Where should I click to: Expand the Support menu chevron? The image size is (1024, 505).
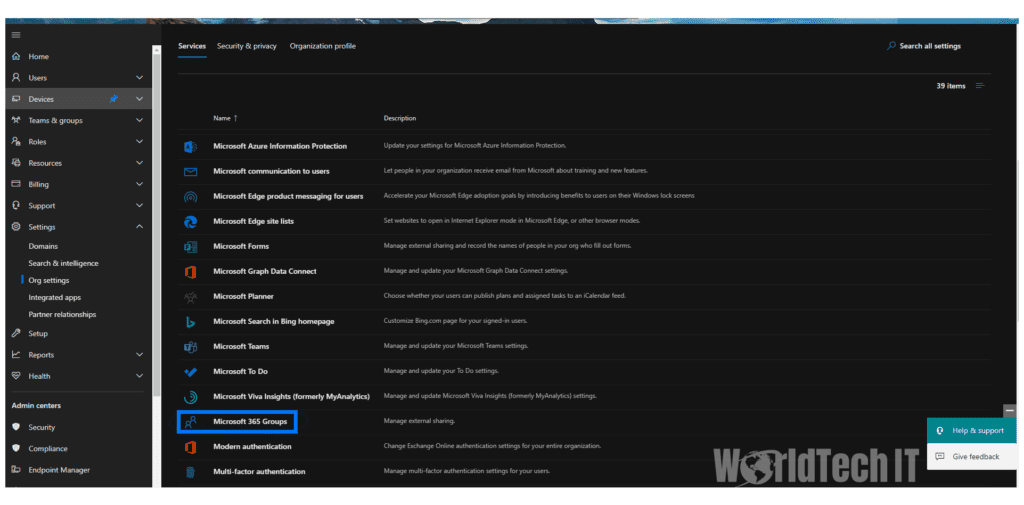pos(139,205)
